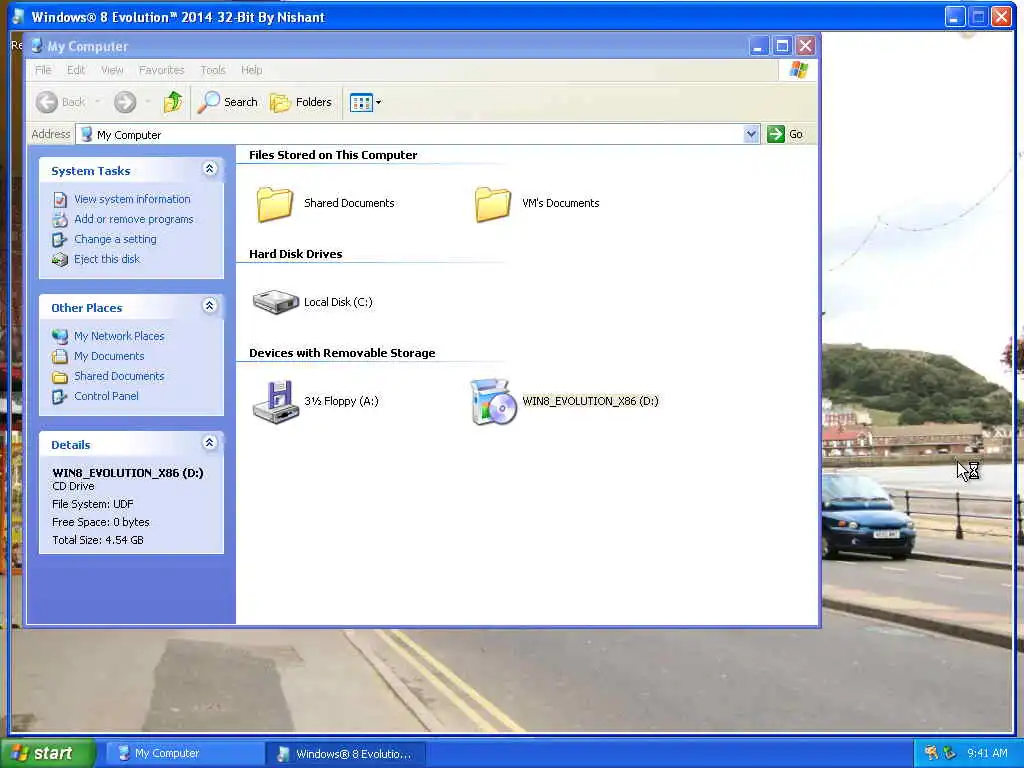The width and height of the screenshot is (1024, 768).
Task: Click the Windows flag logo in menu bar
Action: point(798,70)
